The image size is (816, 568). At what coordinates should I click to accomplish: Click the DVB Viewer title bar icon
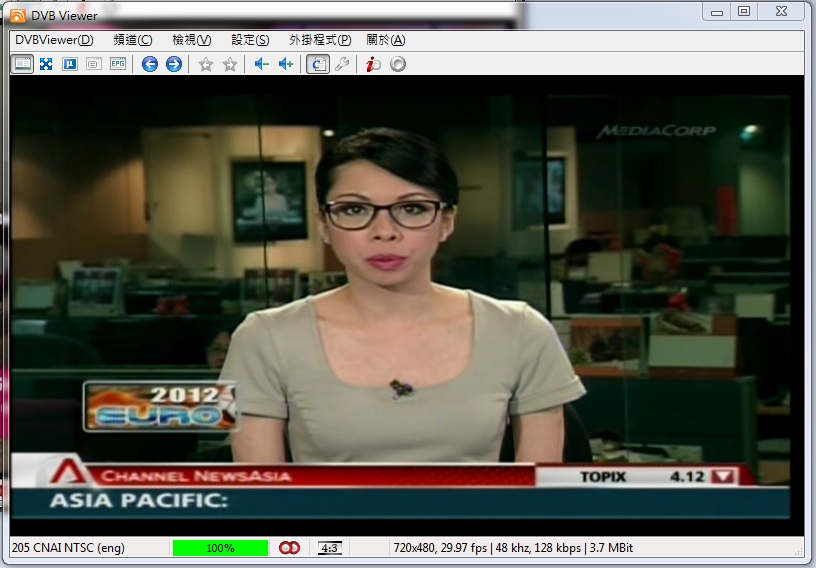coord(18,15)
